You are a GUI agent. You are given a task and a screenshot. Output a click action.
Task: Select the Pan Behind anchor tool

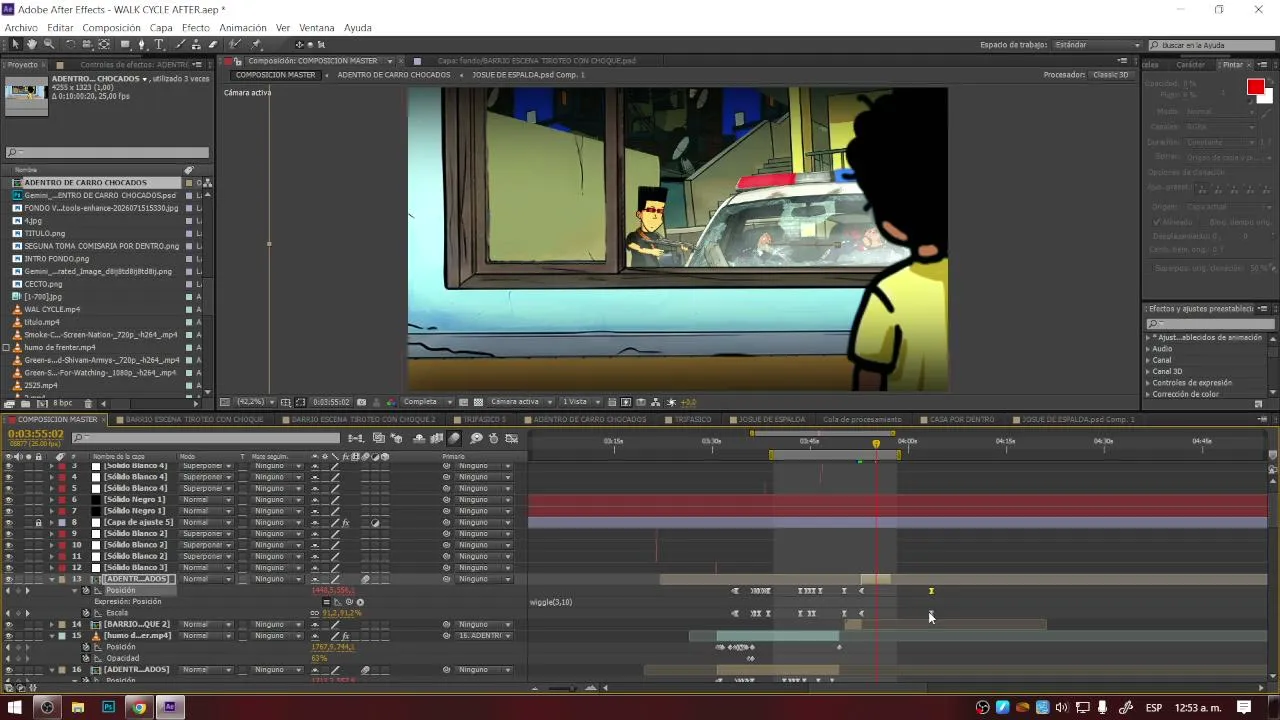104,44
